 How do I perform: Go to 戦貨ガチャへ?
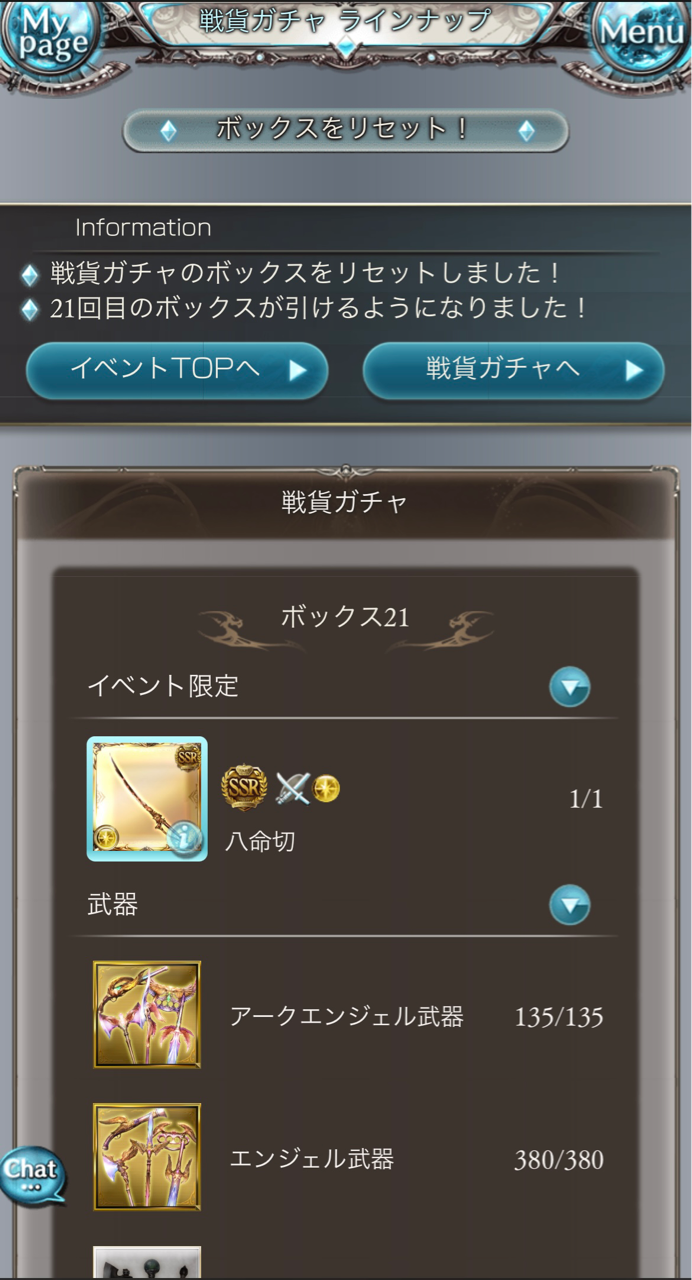tap(514, 371)
